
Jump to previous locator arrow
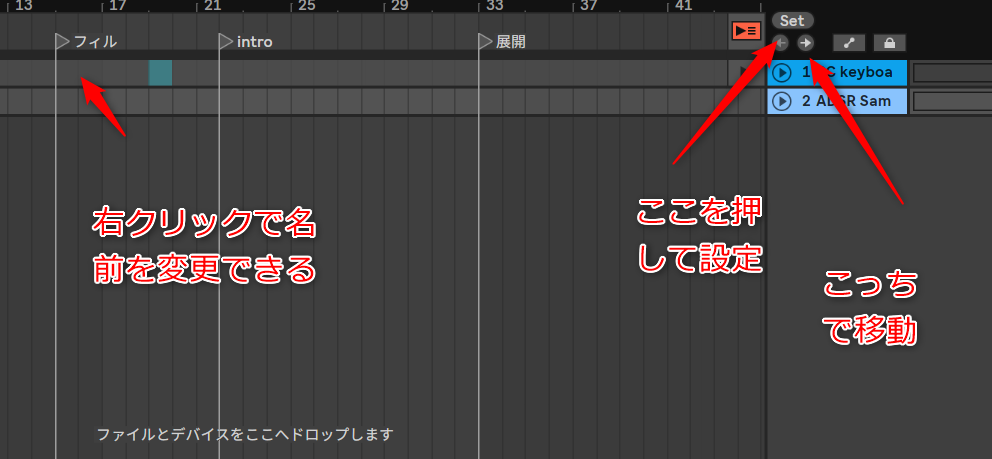click(781, 43)
